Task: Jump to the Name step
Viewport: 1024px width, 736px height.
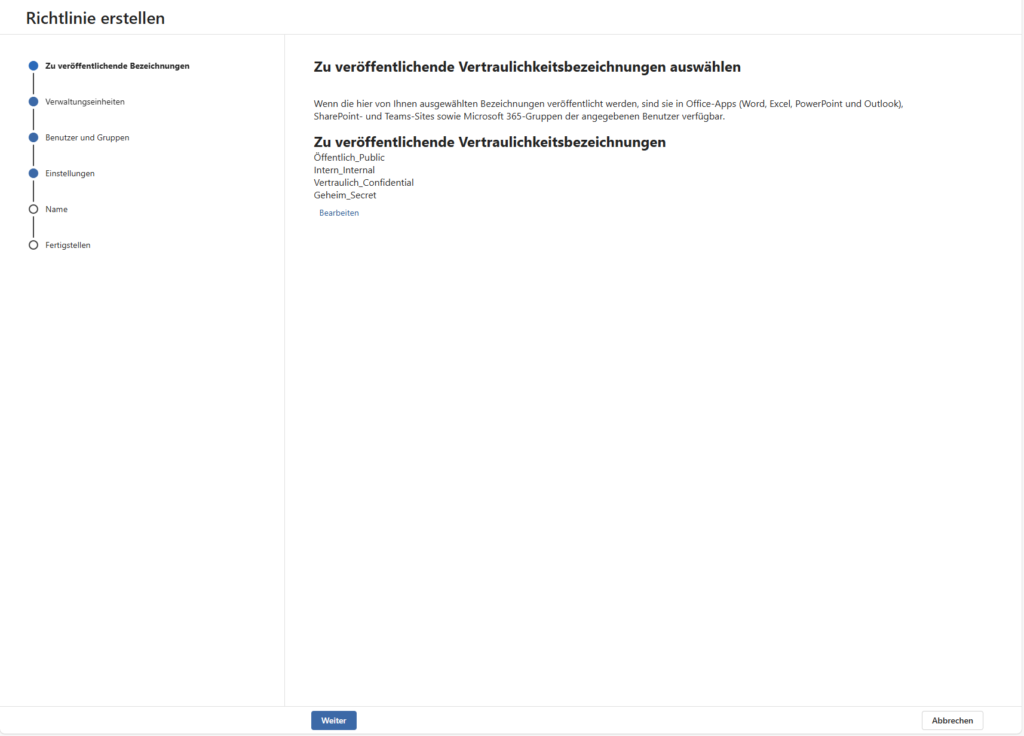Action: (56, 209)
